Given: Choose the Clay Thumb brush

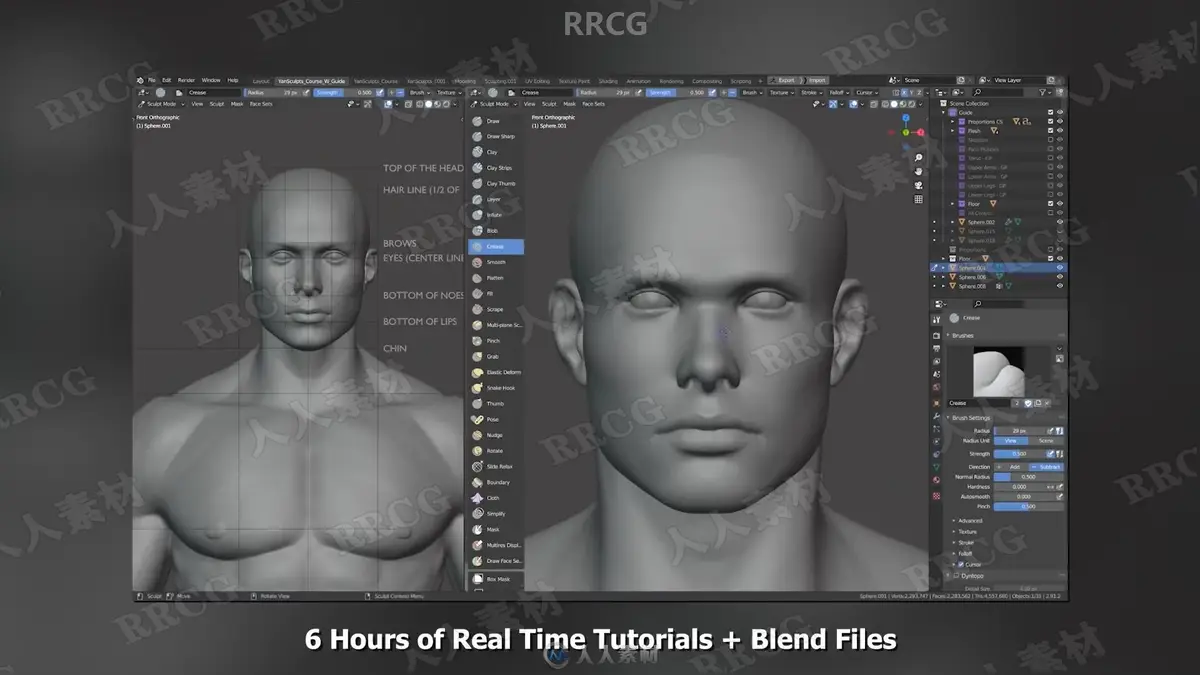Looking at the screenshot, I should (495, 183).
